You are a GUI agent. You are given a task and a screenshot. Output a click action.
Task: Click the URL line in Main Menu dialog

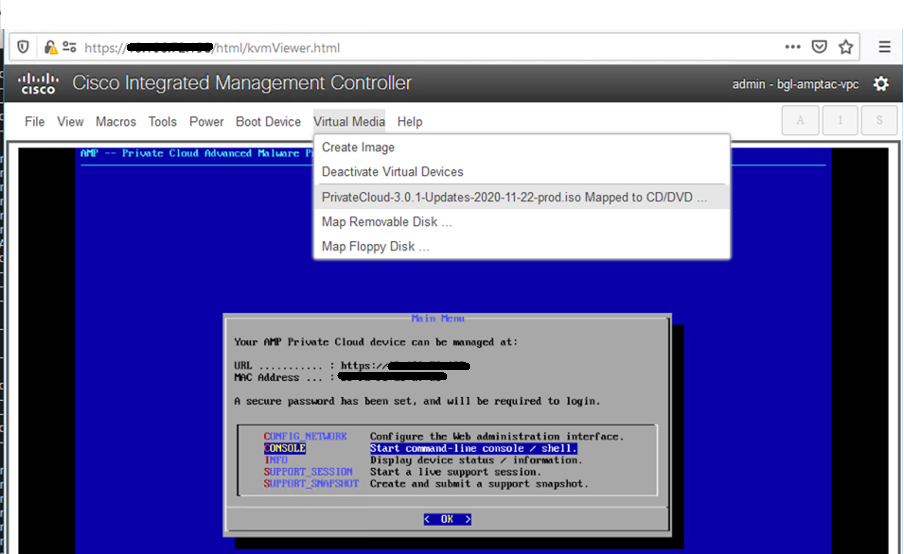(352, 365)
